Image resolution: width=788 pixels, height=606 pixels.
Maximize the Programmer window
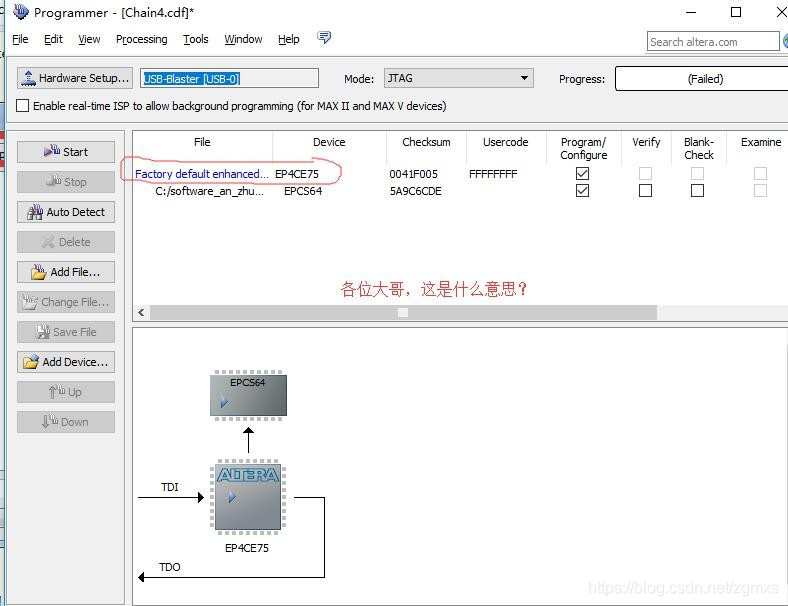point(736,12)
